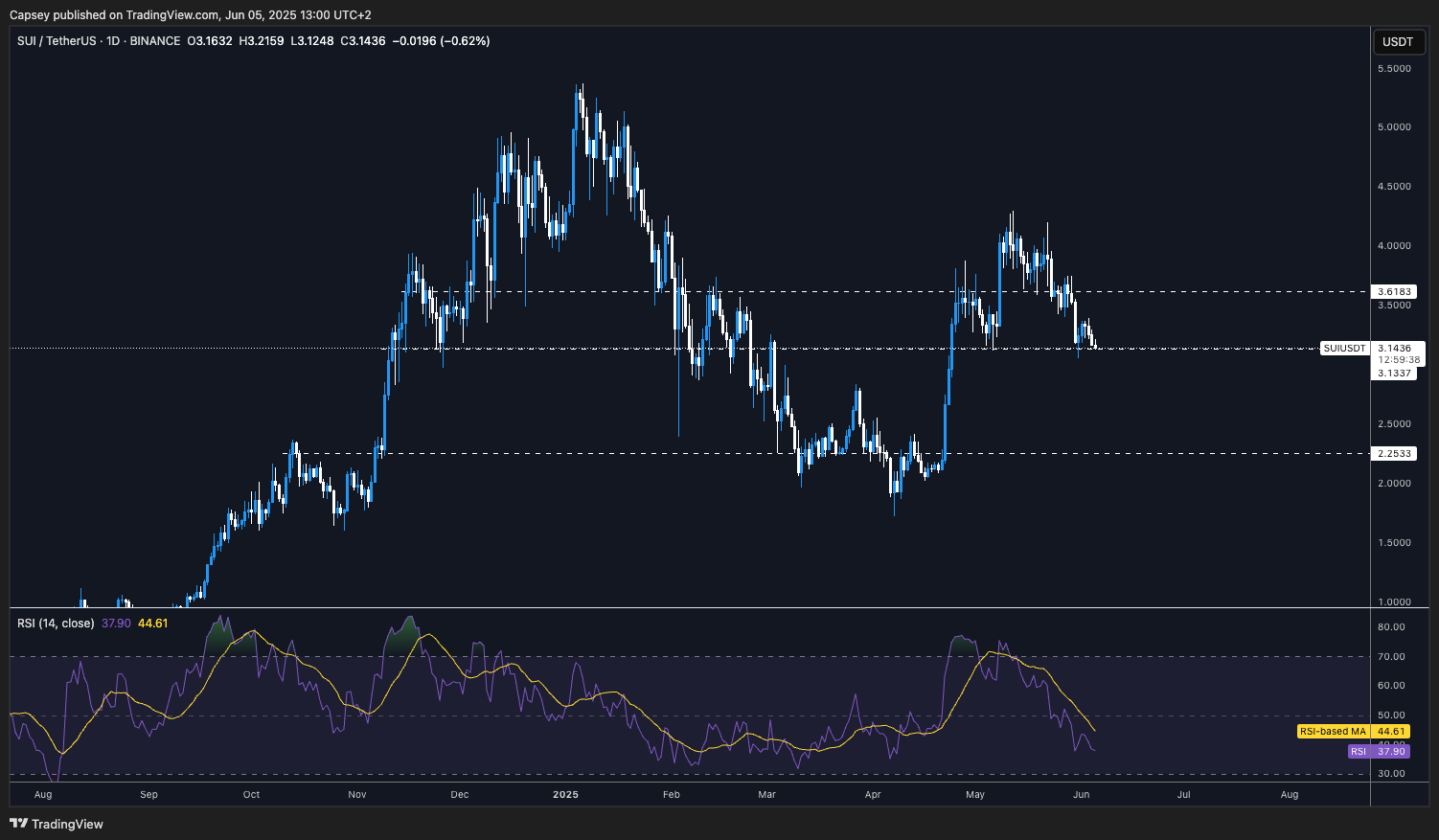The image size is (1439, 840).
Task: Click the Aug label following Jul
Action: coord(1290,794)
